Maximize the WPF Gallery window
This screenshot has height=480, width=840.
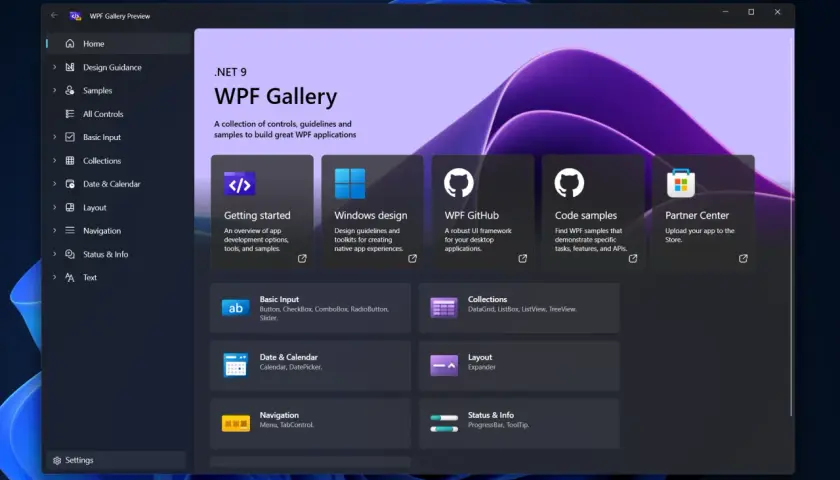coord(751,12)
